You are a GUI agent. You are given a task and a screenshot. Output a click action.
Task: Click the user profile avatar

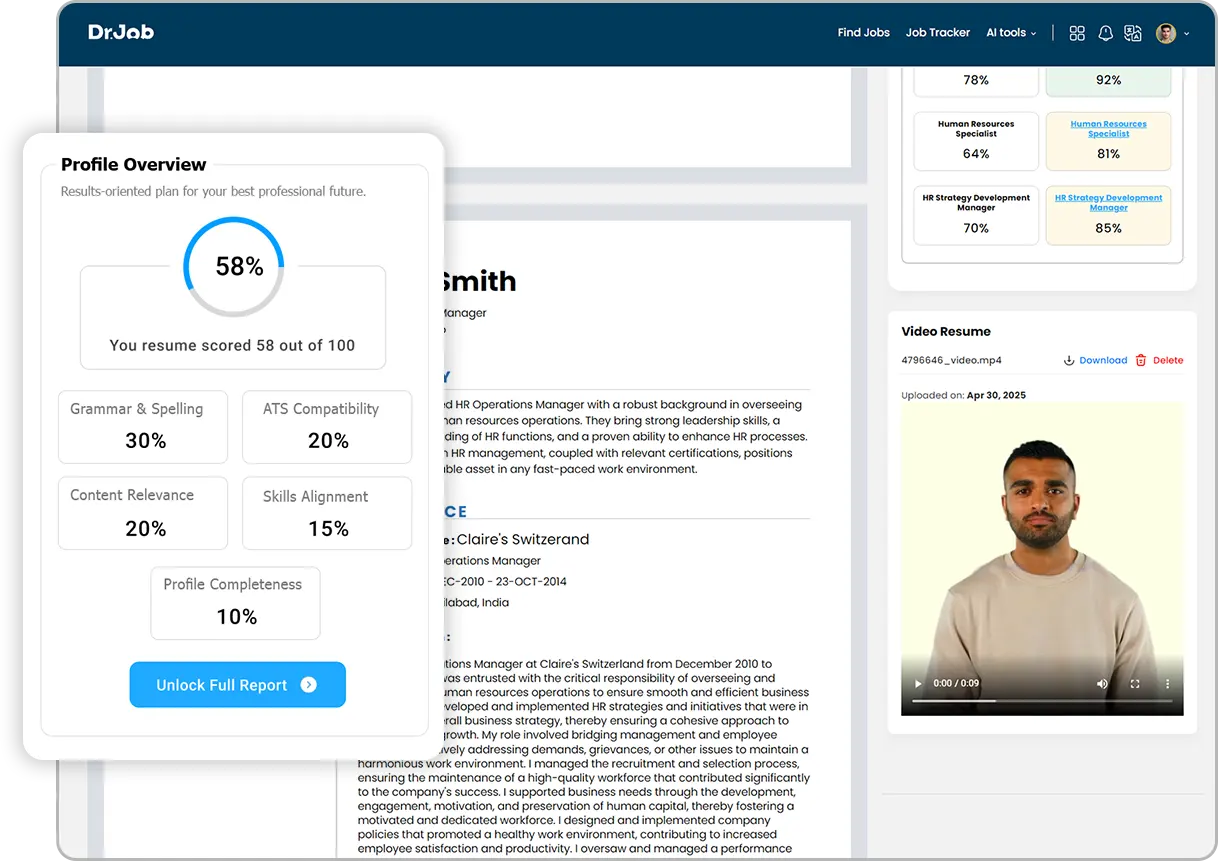(x=1166, y=33)
